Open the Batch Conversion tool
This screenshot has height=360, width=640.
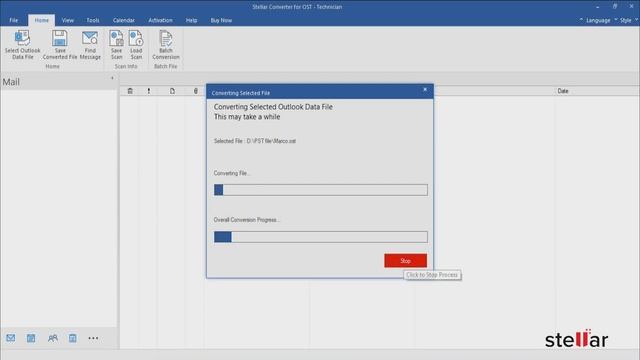tap(166, 45)
